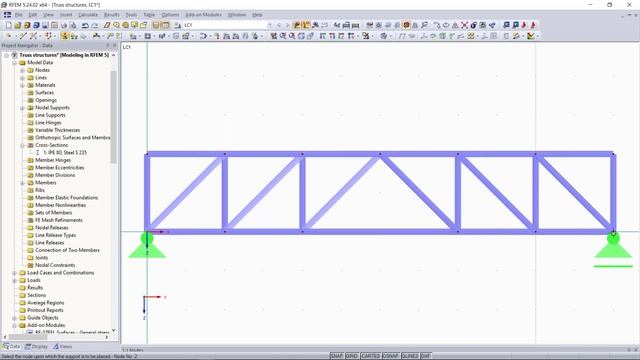
Task: Click the navigator scroll-down arrow
Action: [x=113, y=330]
